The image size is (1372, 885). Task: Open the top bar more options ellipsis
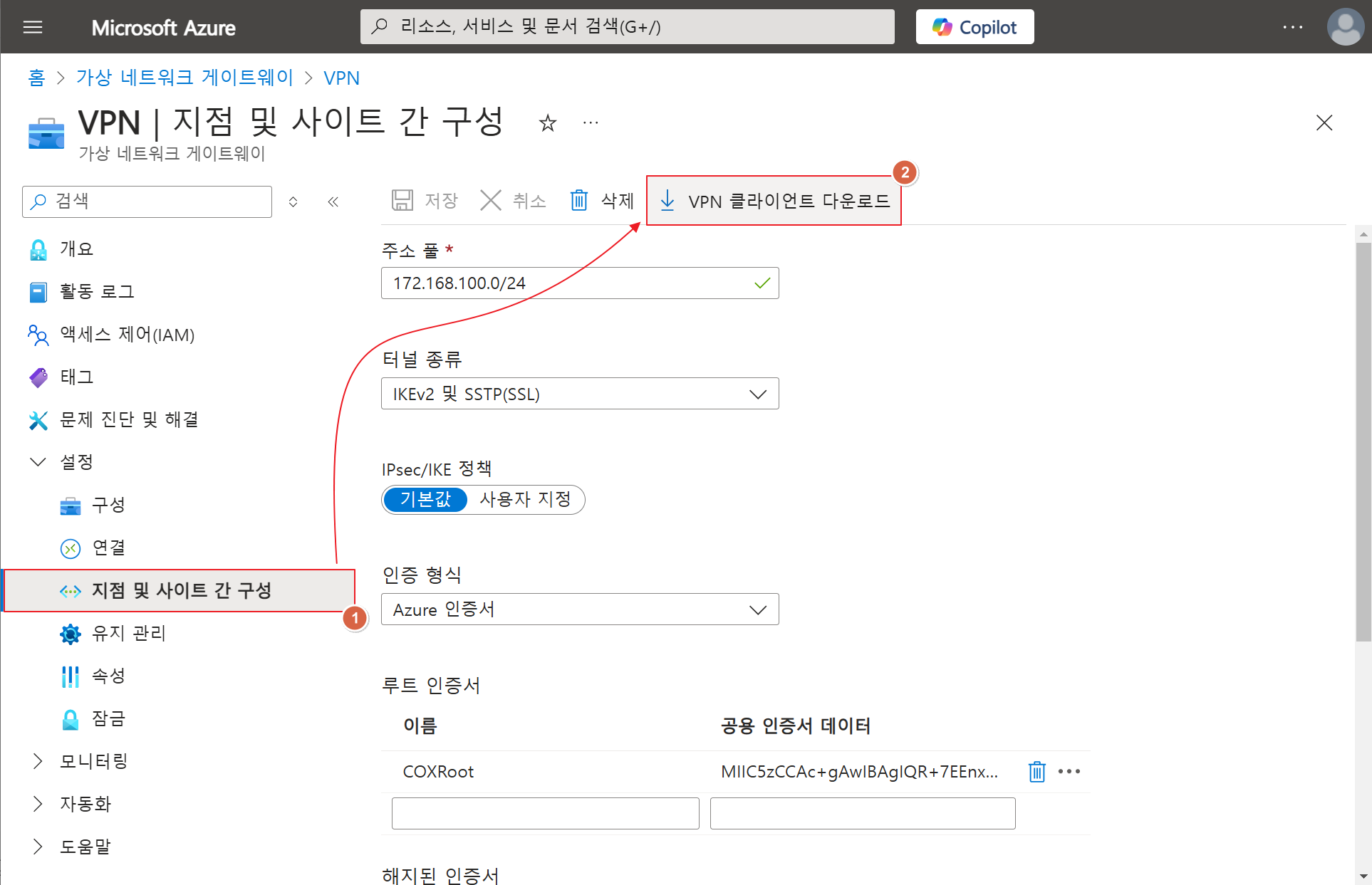[x=1293, y=27]
